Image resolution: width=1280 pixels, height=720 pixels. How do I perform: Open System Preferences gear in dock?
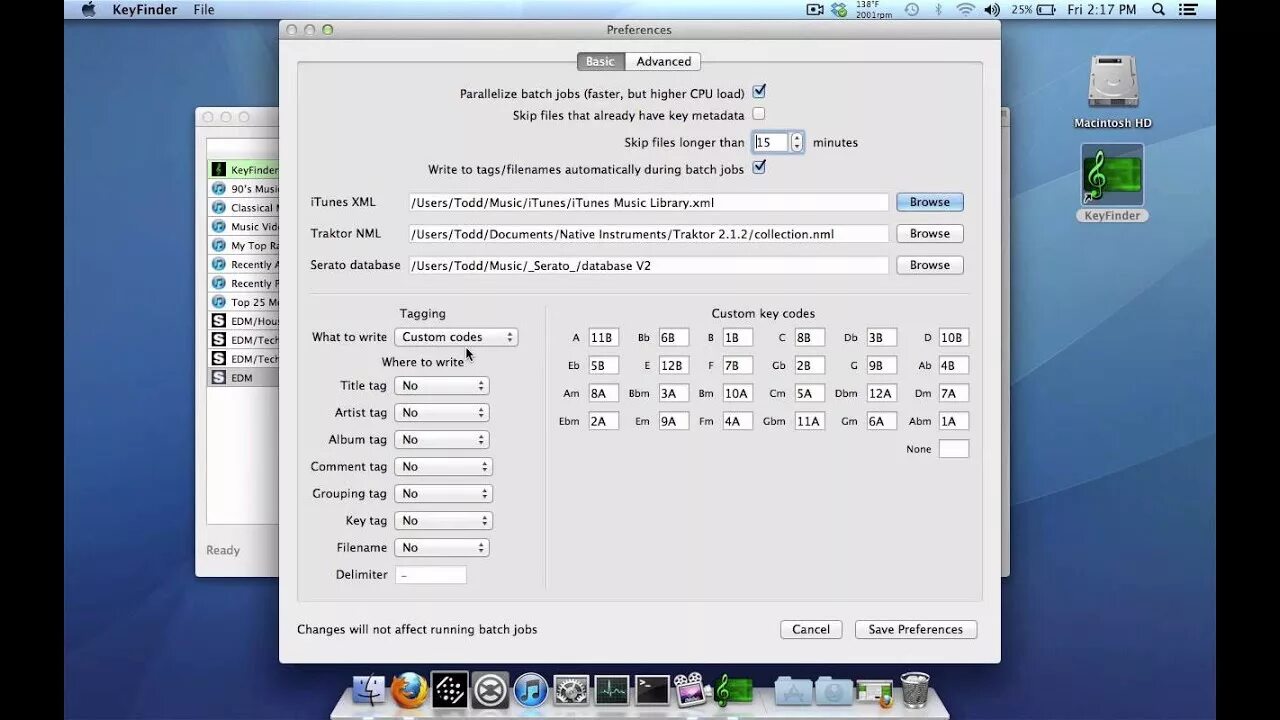click(x=571, y=690)
